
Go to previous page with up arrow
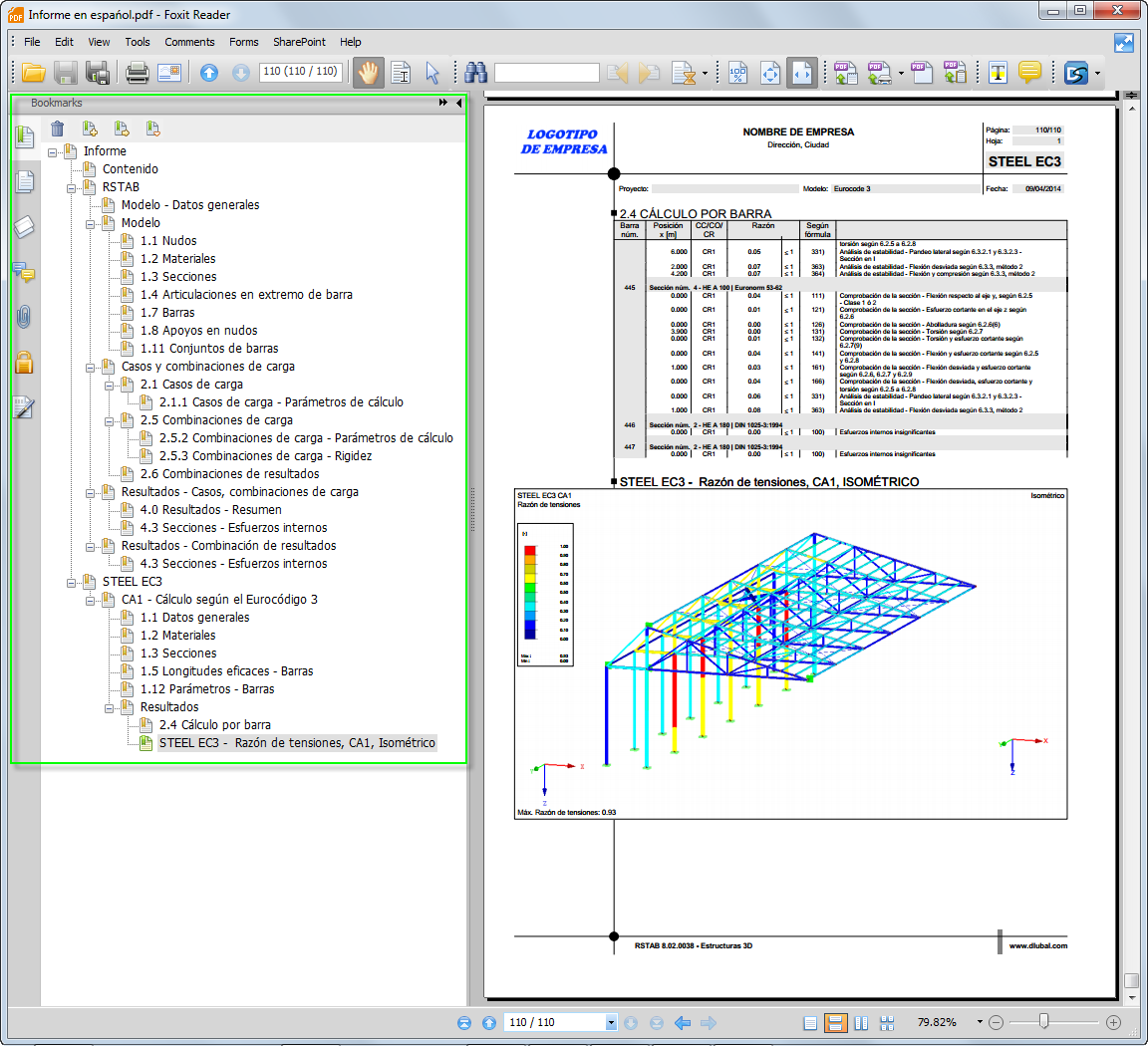click(x=209, y=73)
